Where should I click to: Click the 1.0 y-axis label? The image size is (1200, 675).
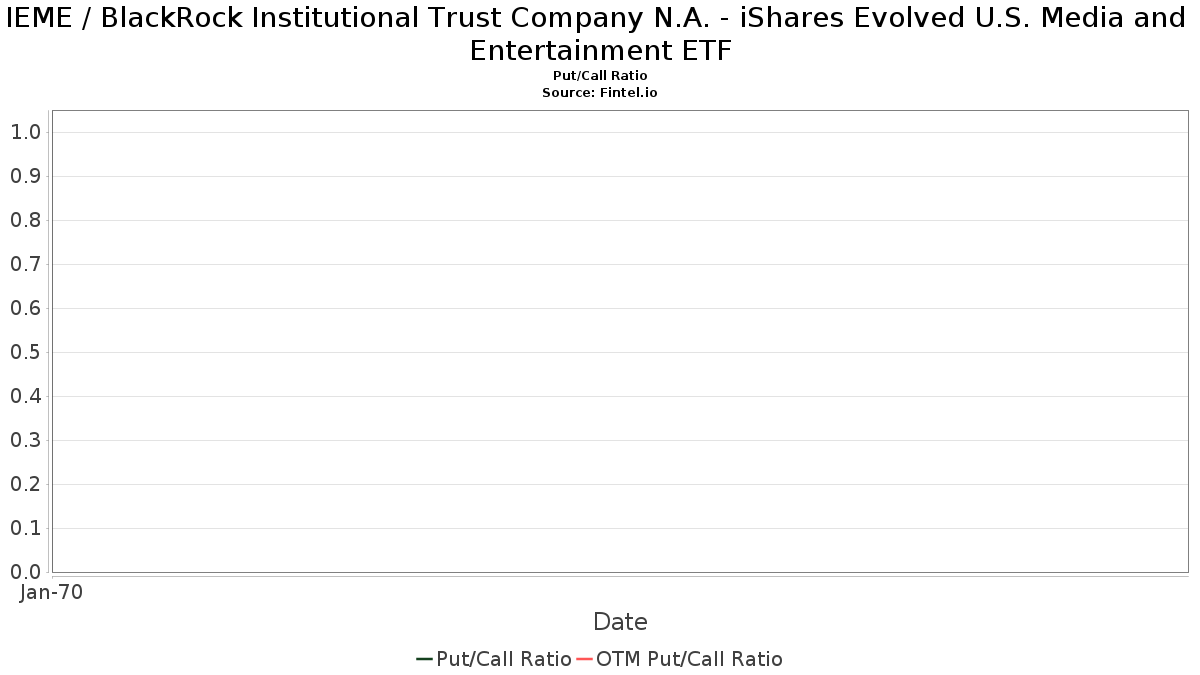pyautogui.click(x=26, y=132)
